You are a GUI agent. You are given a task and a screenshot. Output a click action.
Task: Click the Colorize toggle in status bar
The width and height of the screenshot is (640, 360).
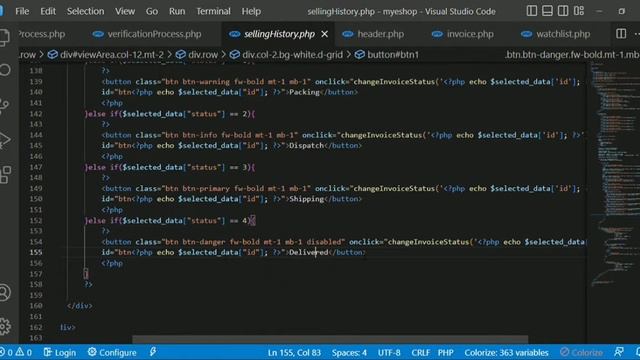pos(582,352)
